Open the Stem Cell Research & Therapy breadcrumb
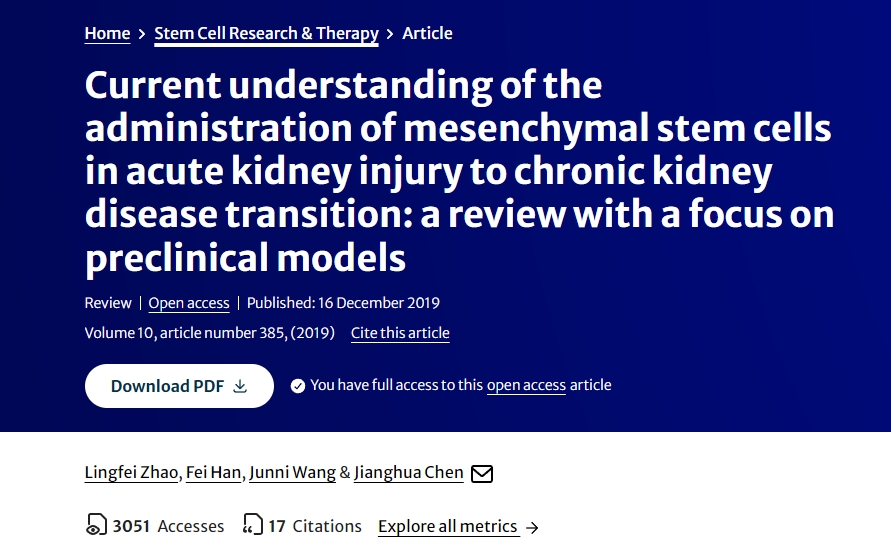Screen dimensions: 891x559 point(266,33)
